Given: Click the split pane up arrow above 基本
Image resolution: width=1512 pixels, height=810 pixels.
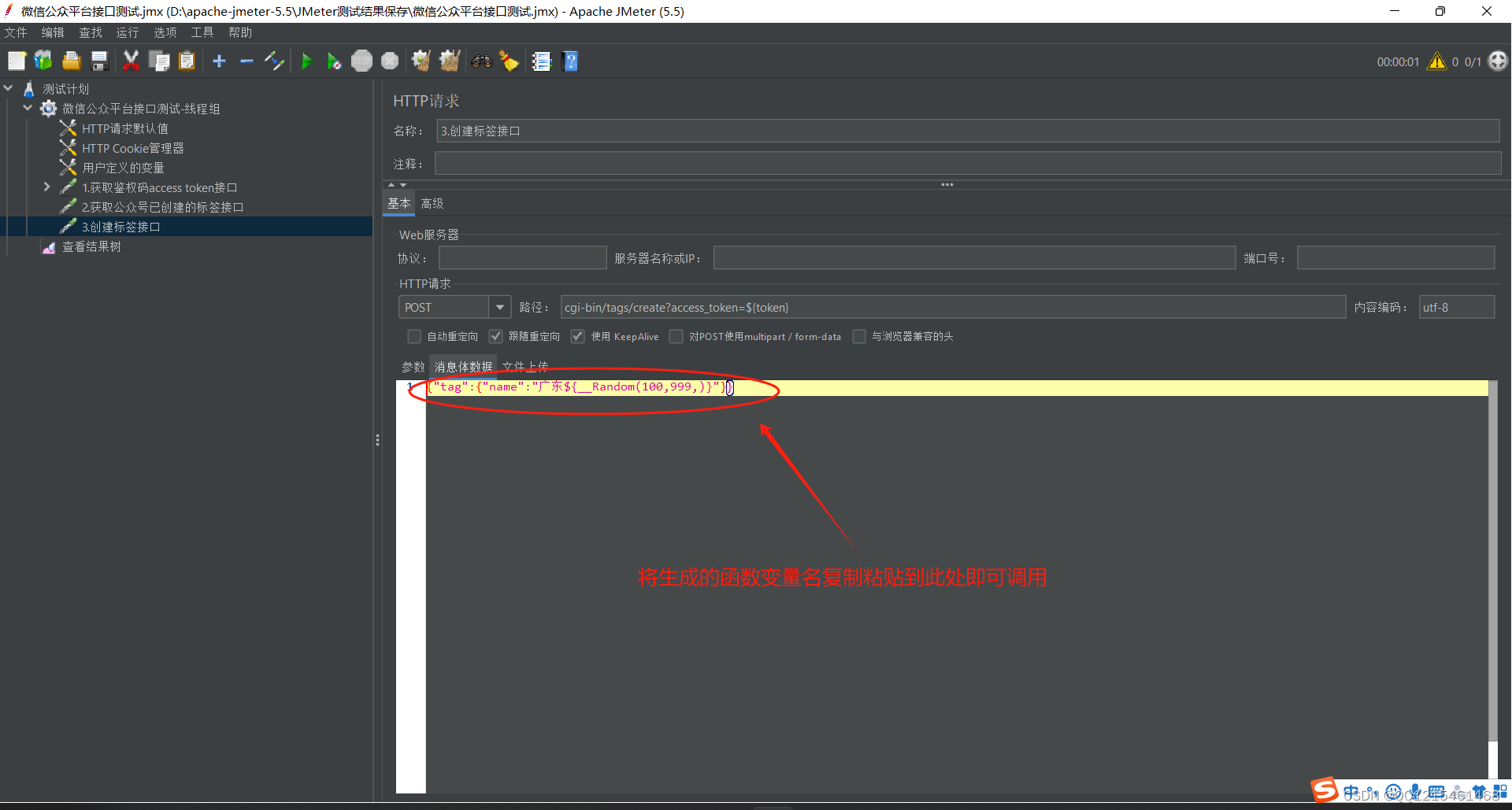Looking at the screenshot, I should [391, 185].
